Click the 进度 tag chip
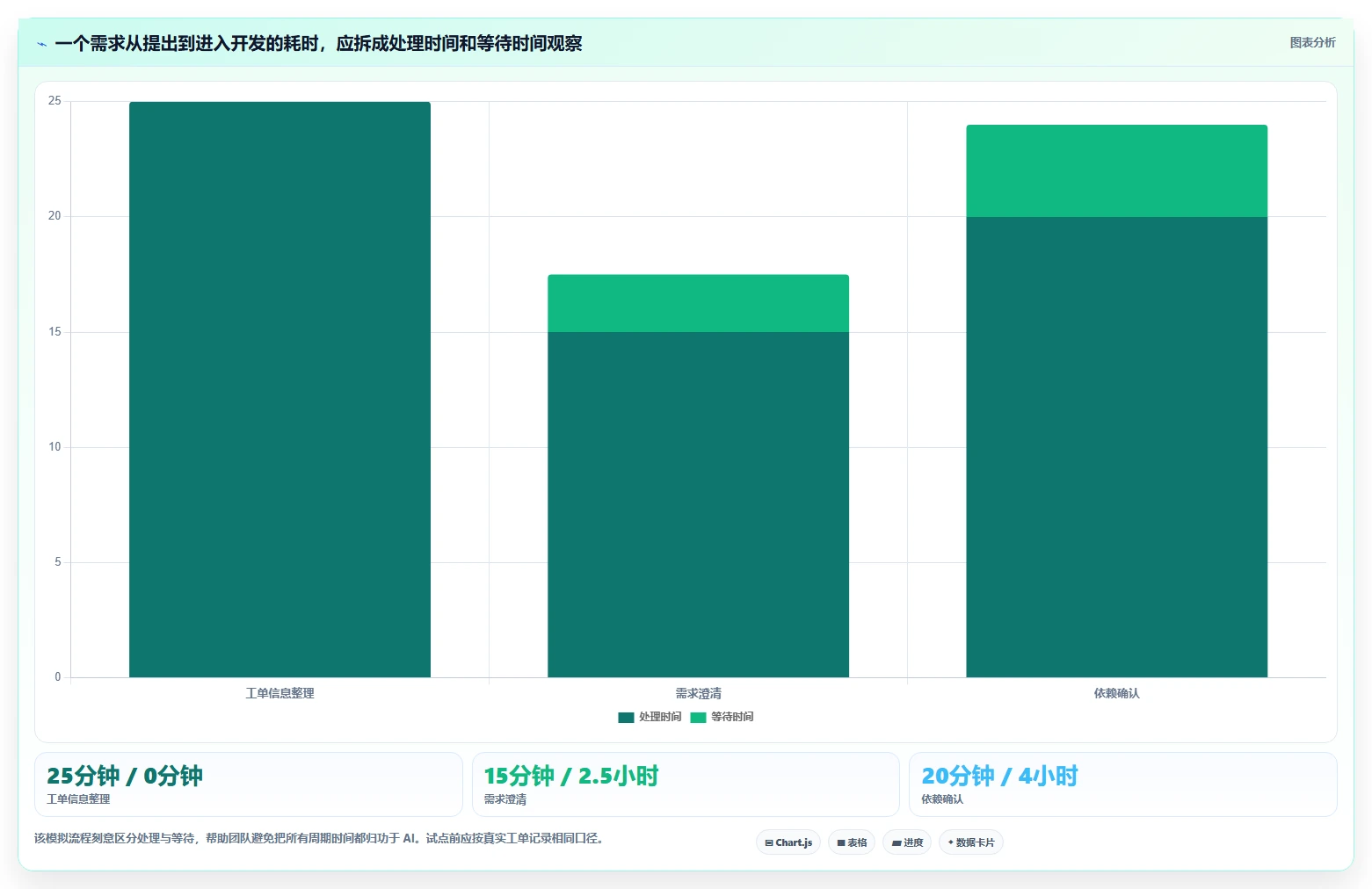Screen dimensions: 1372x889 907,842
